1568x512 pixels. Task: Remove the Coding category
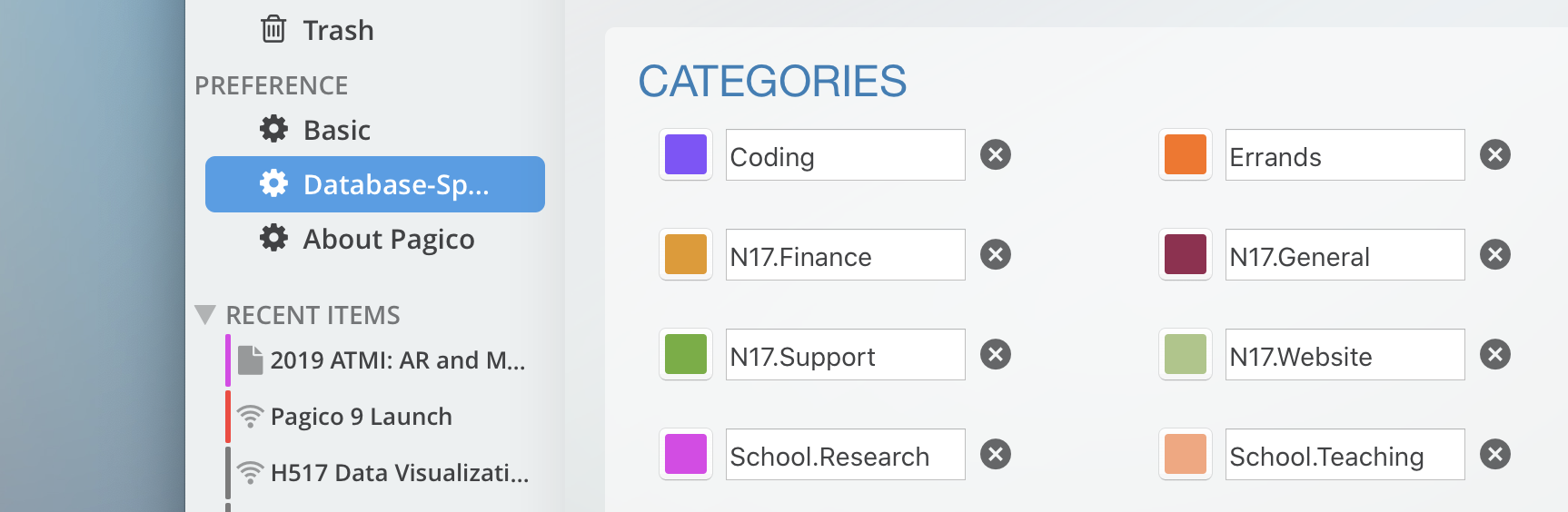click(x=996, y=155)
